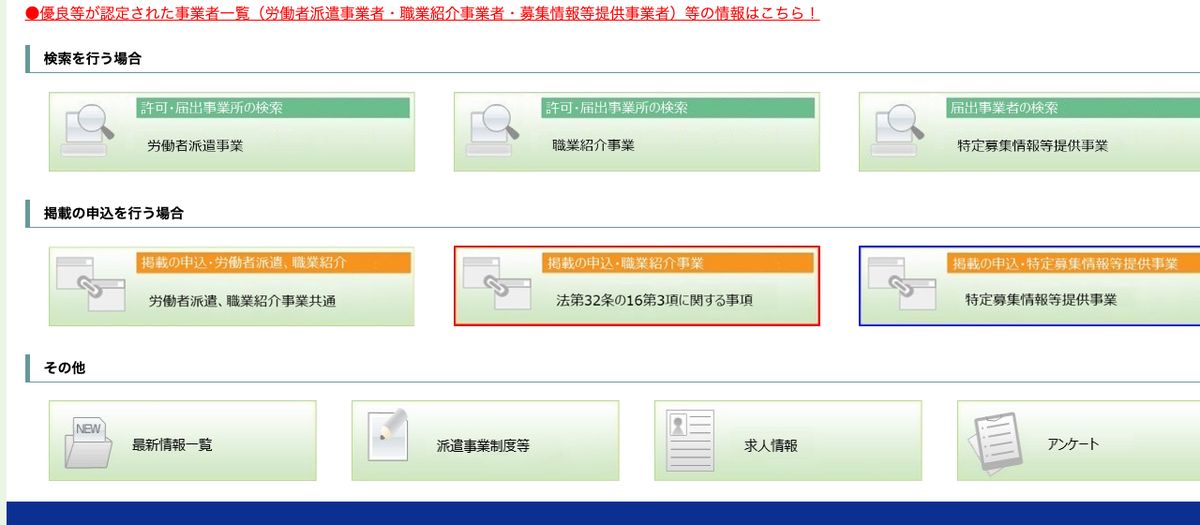Click the 検索を行う場合 section heading
Viewport: 1200px width, 525px height.
coord(92,59)
